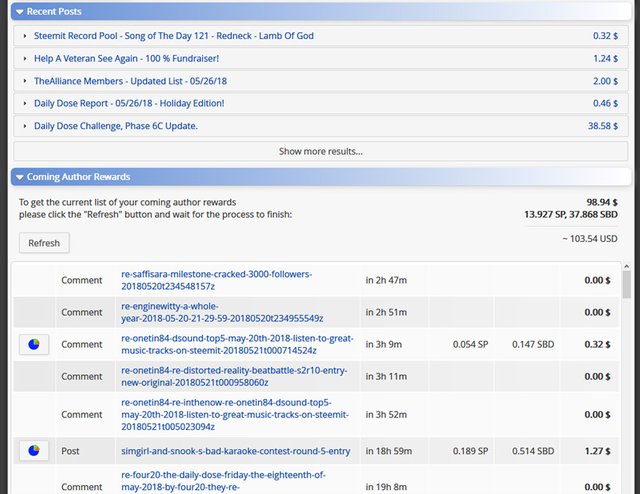Click the in 2h 47m time cell
The image size is (640, 494).
(386, 280)
